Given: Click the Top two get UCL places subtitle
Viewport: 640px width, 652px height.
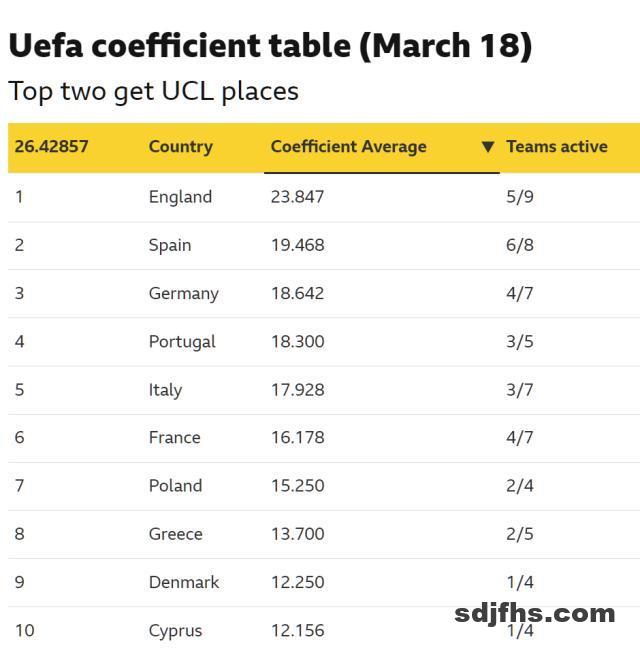Looking at the screenshot, I should point(153,91).
